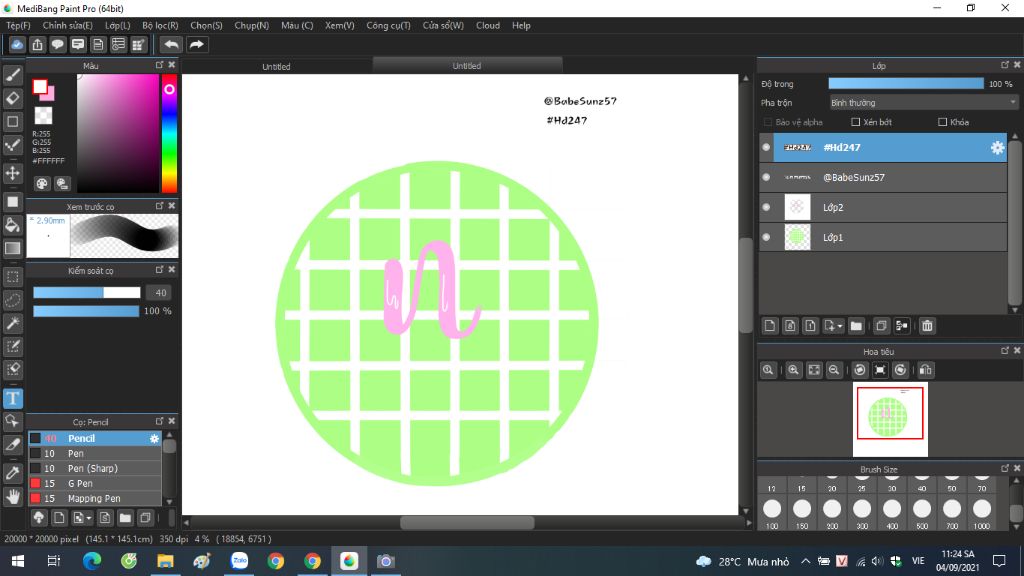
Task: Undock the Brush Size panel
Action: coord(1004,468)
